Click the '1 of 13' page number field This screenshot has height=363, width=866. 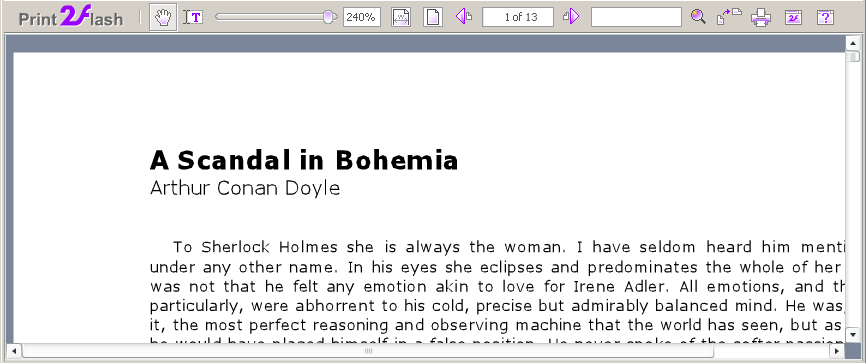[518, 17]
